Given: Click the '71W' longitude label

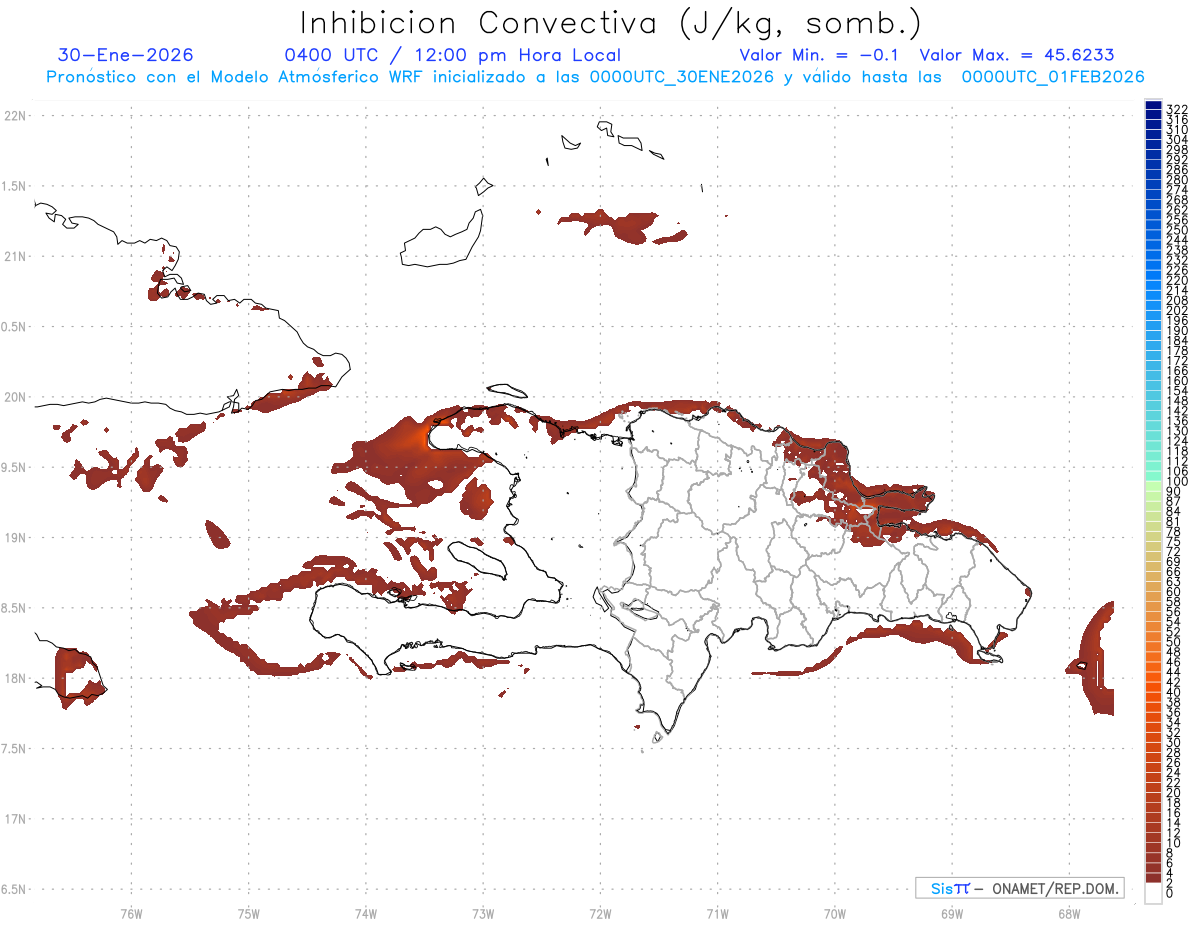Looking at the screenshot, I should (x=717, y=912).
